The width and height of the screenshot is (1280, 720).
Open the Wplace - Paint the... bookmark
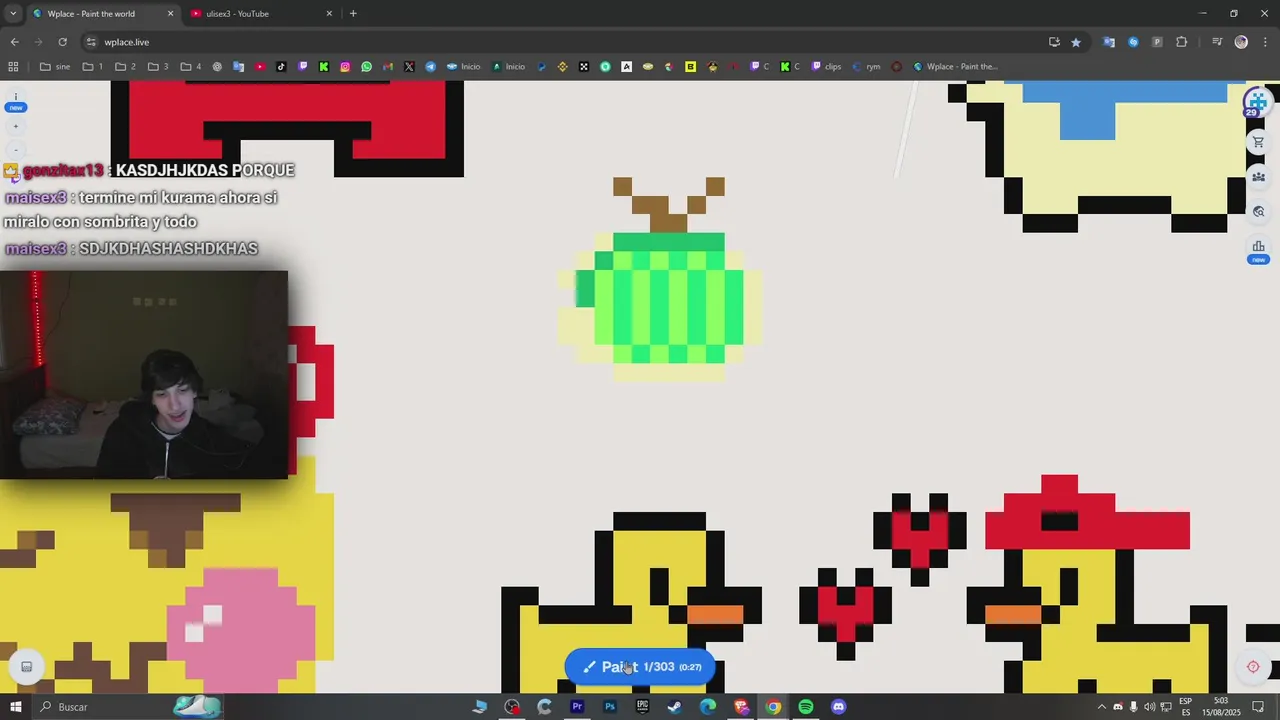[x=955, y=67]
